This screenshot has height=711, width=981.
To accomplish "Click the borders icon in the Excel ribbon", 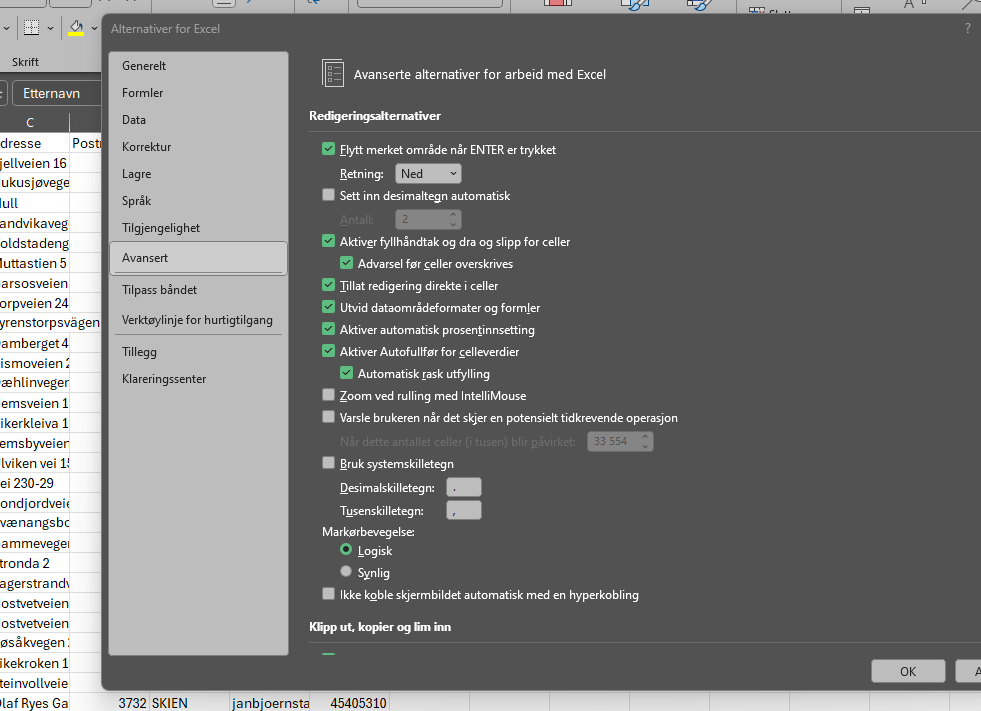I will pyautogui.click(x=31, y=28).
